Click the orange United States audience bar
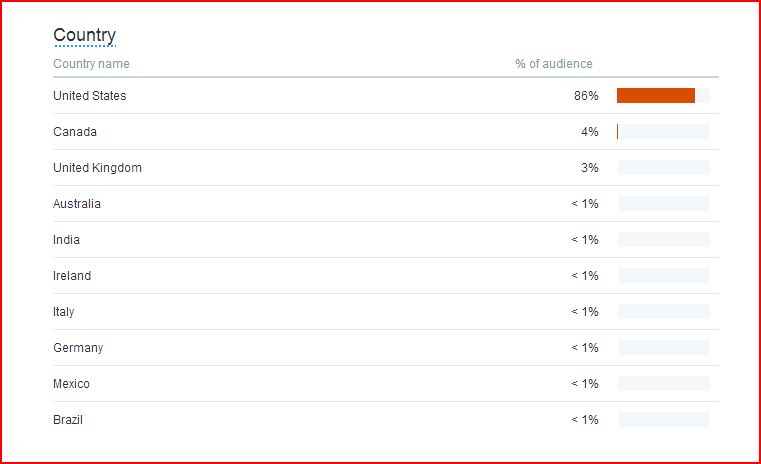Viewport: 761px width, 464px height. tap(656, 96)
